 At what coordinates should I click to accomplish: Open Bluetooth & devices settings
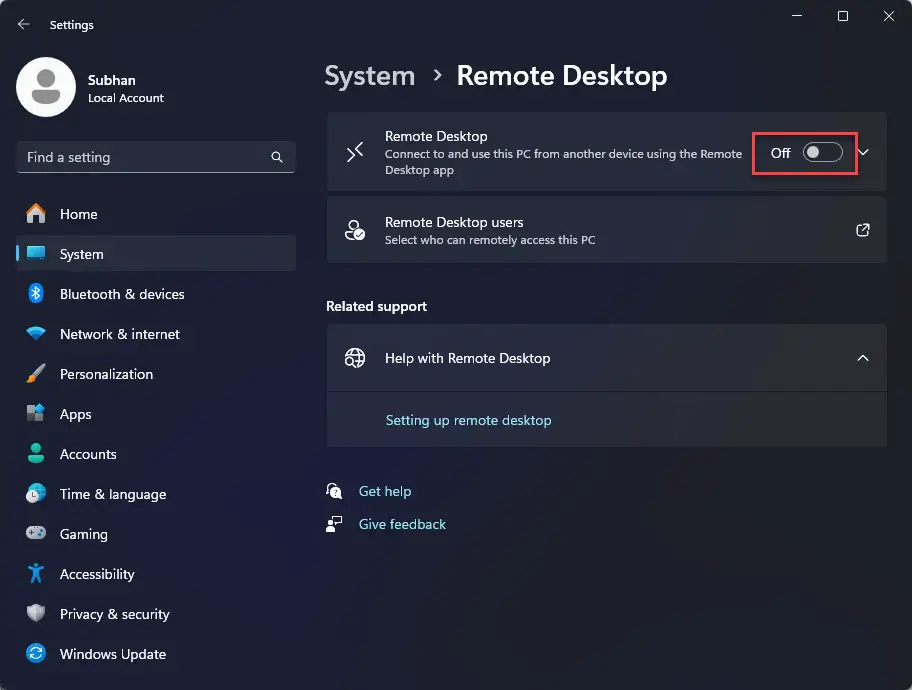156,293
